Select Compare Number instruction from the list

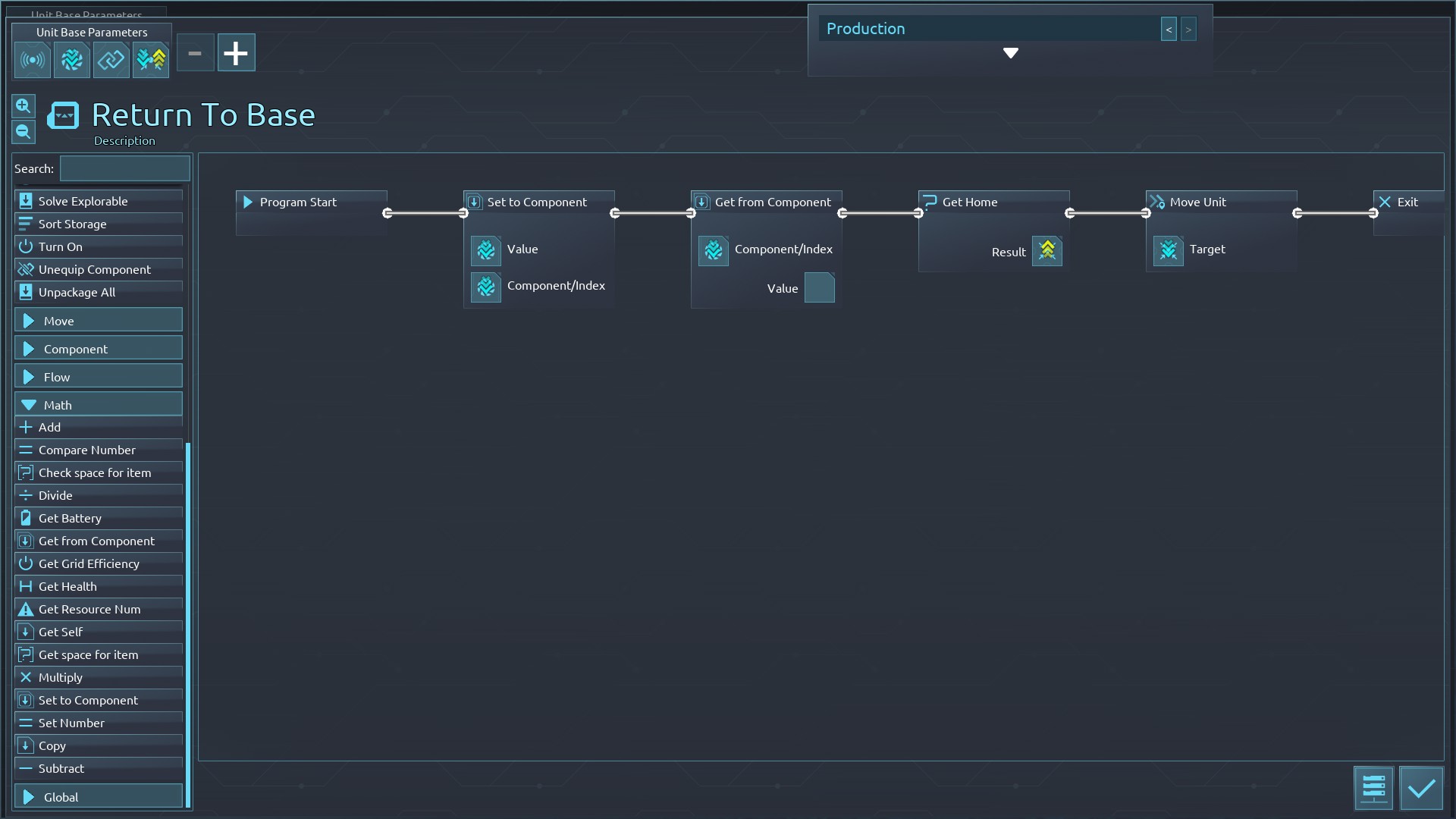tap(87, 450)
